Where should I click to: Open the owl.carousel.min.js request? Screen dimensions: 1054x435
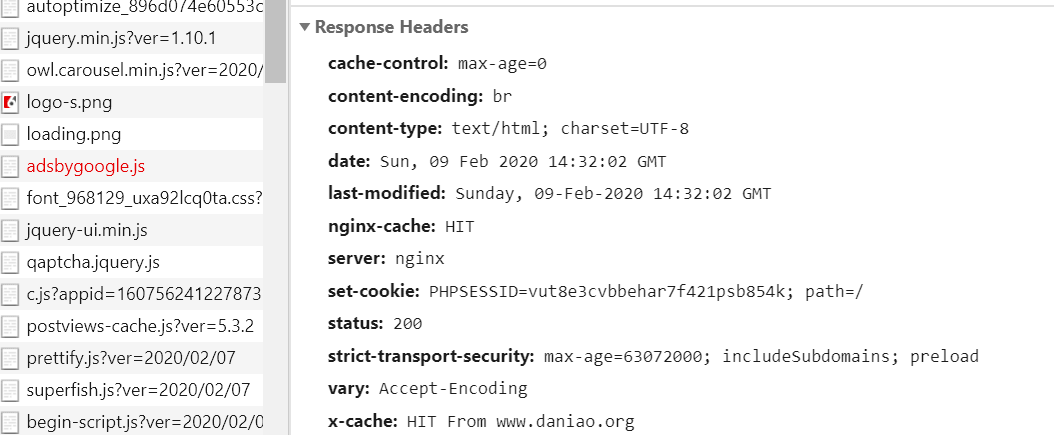(x=132, y=70)
